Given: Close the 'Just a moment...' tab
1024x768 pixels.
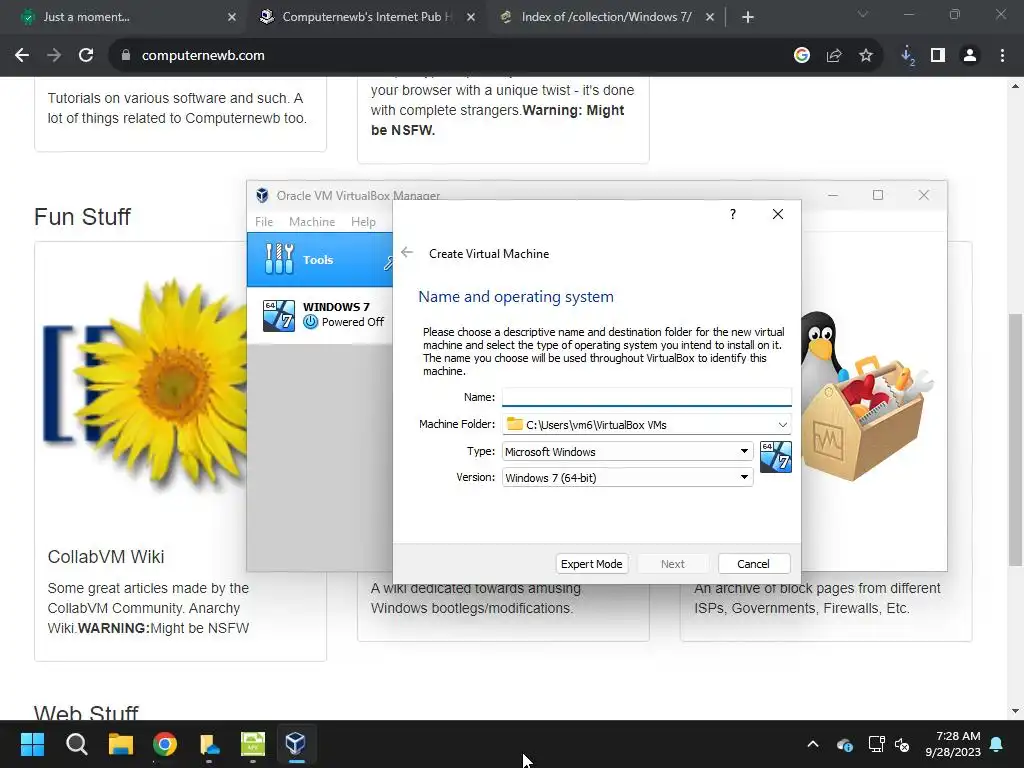Looking at the screenshot, I should pos(232,17).
